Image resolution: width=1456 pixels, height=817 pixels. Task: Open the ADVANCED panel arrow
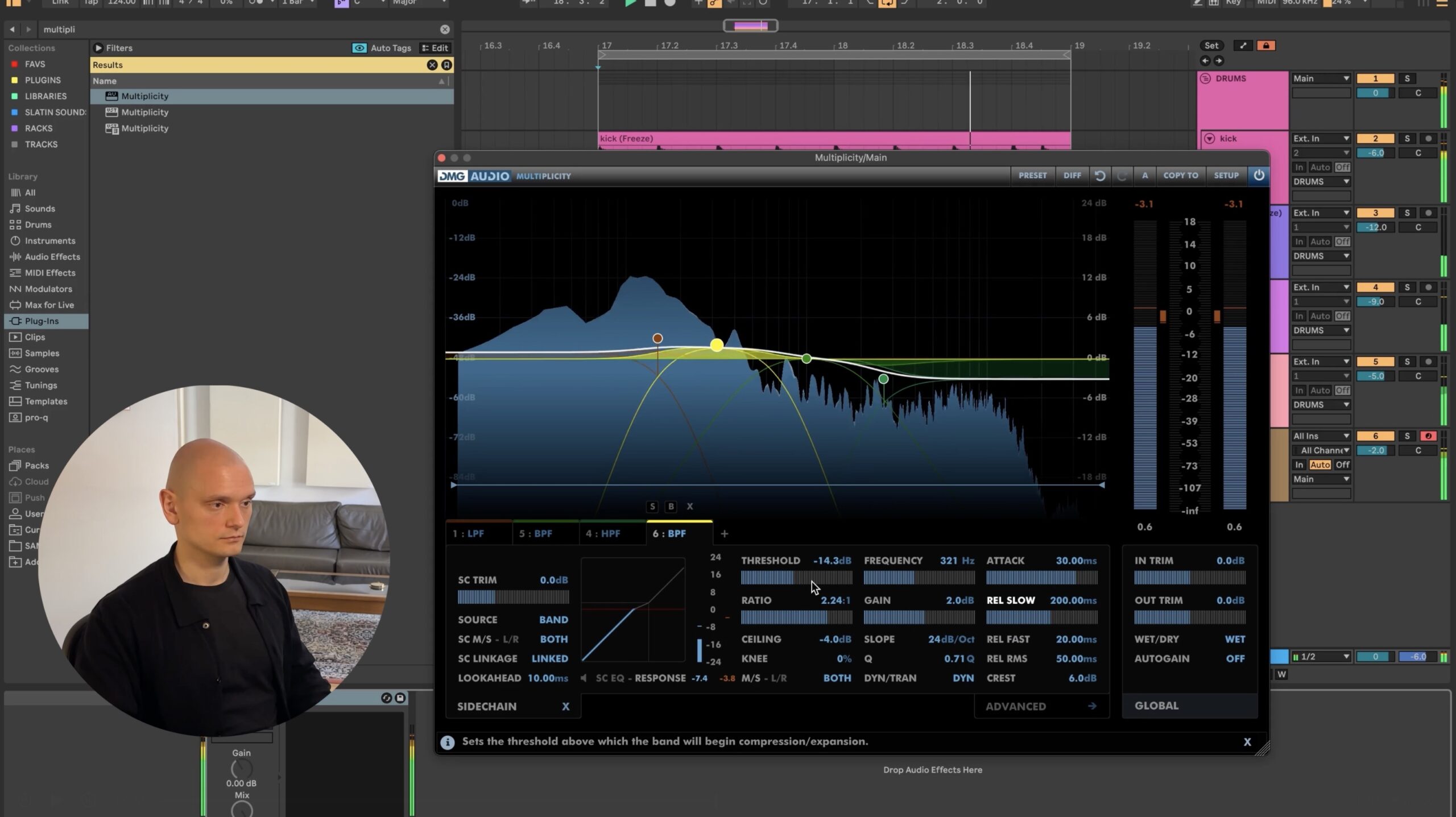click(1092, 706)
